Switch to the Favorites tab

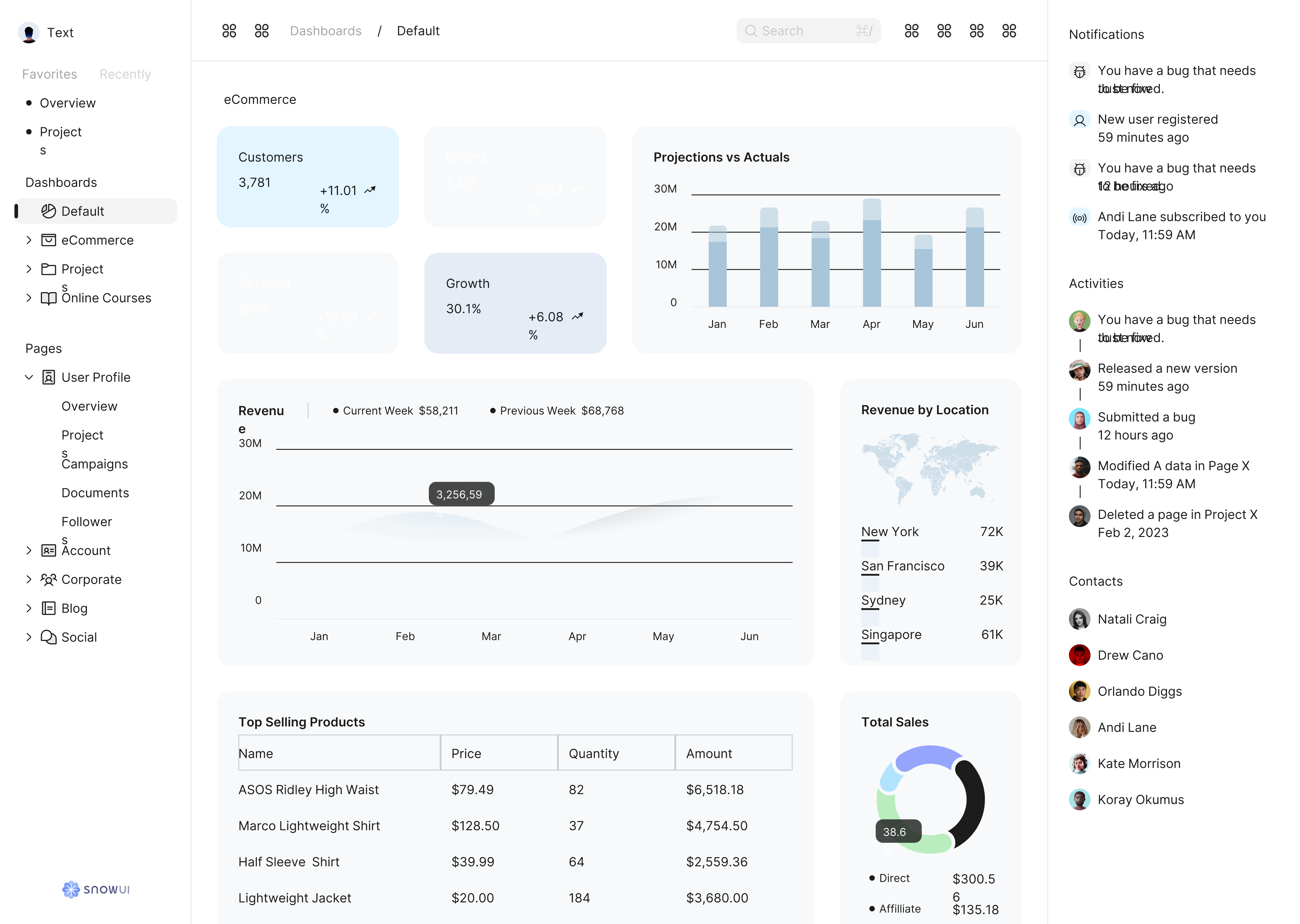tap(49, 74)
